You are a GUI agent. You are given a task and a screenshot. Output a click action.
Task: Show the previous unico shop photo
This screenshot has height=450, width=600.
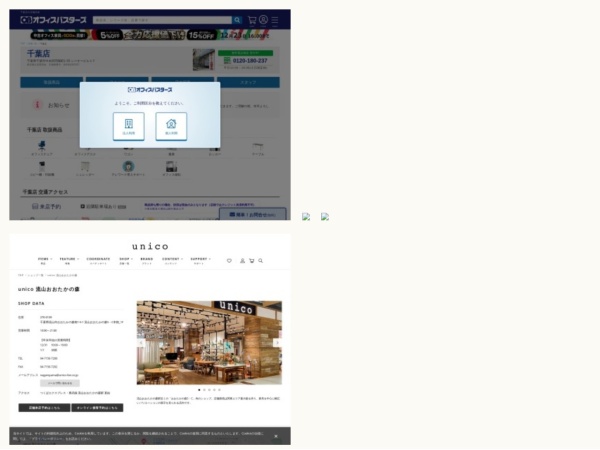pyautogui.click(x=141, y=343)
